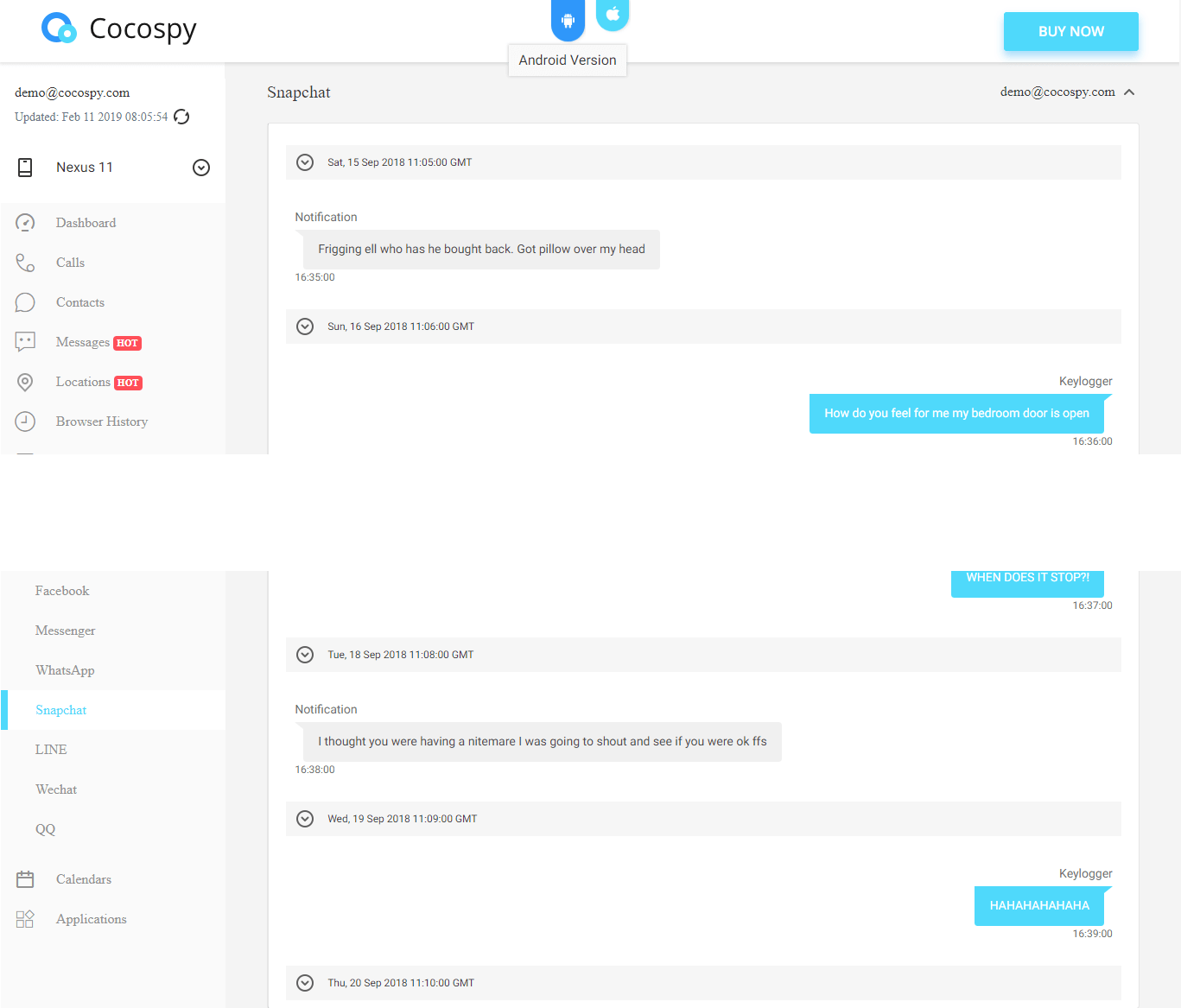Click the HAHAHAHAHAHA message bubble

[x=1039, y=906]
